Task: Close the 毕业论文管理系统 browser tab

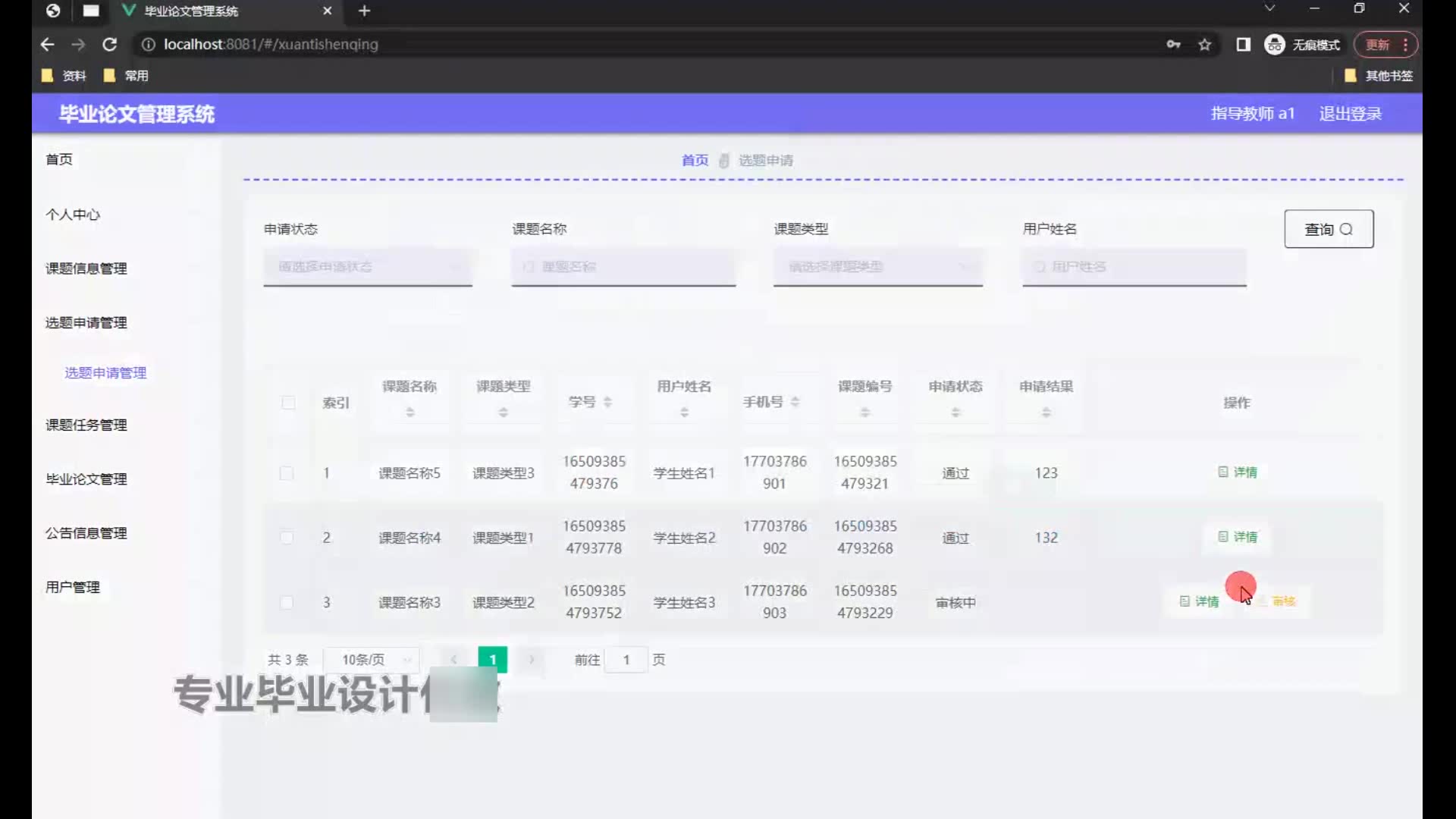Action: coord(327,11)
